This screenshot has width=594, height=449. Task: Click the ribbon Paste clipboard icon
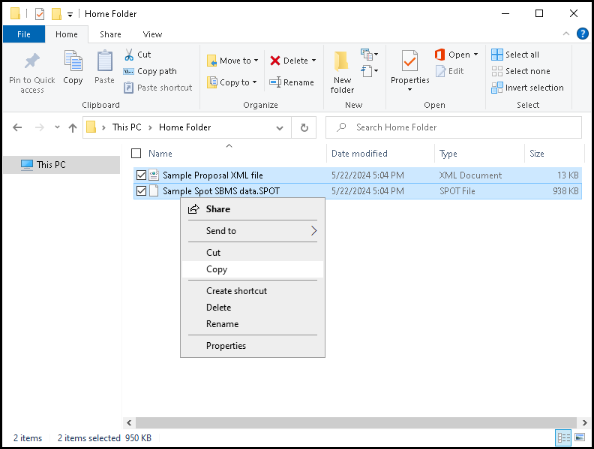104,61
